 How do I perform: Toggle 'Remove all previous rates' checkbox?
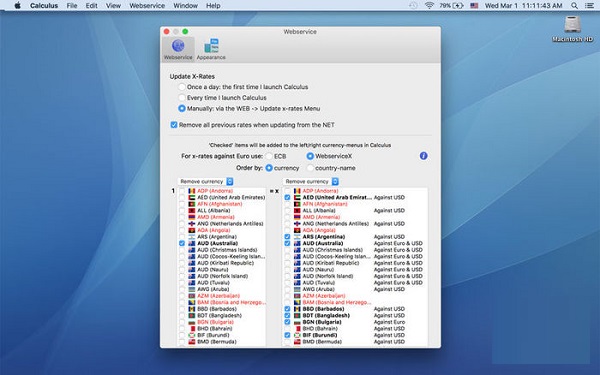click(174, 125)
